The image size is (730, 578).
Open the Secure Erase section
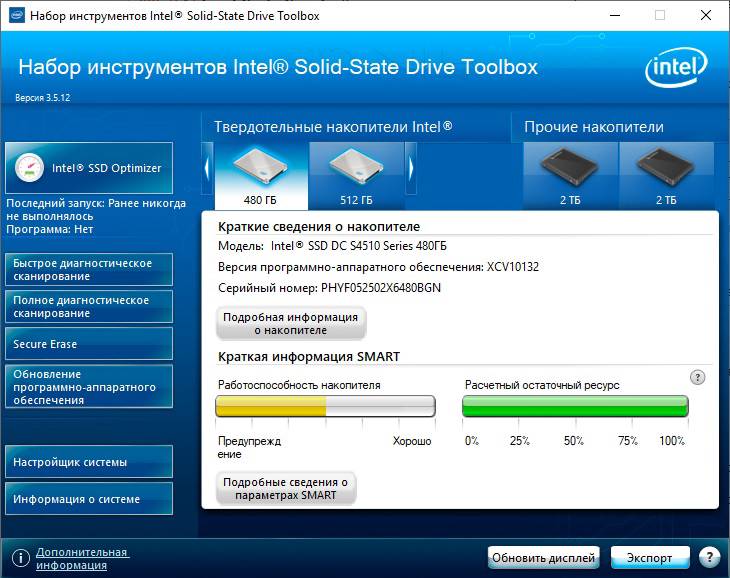[89, 344]
